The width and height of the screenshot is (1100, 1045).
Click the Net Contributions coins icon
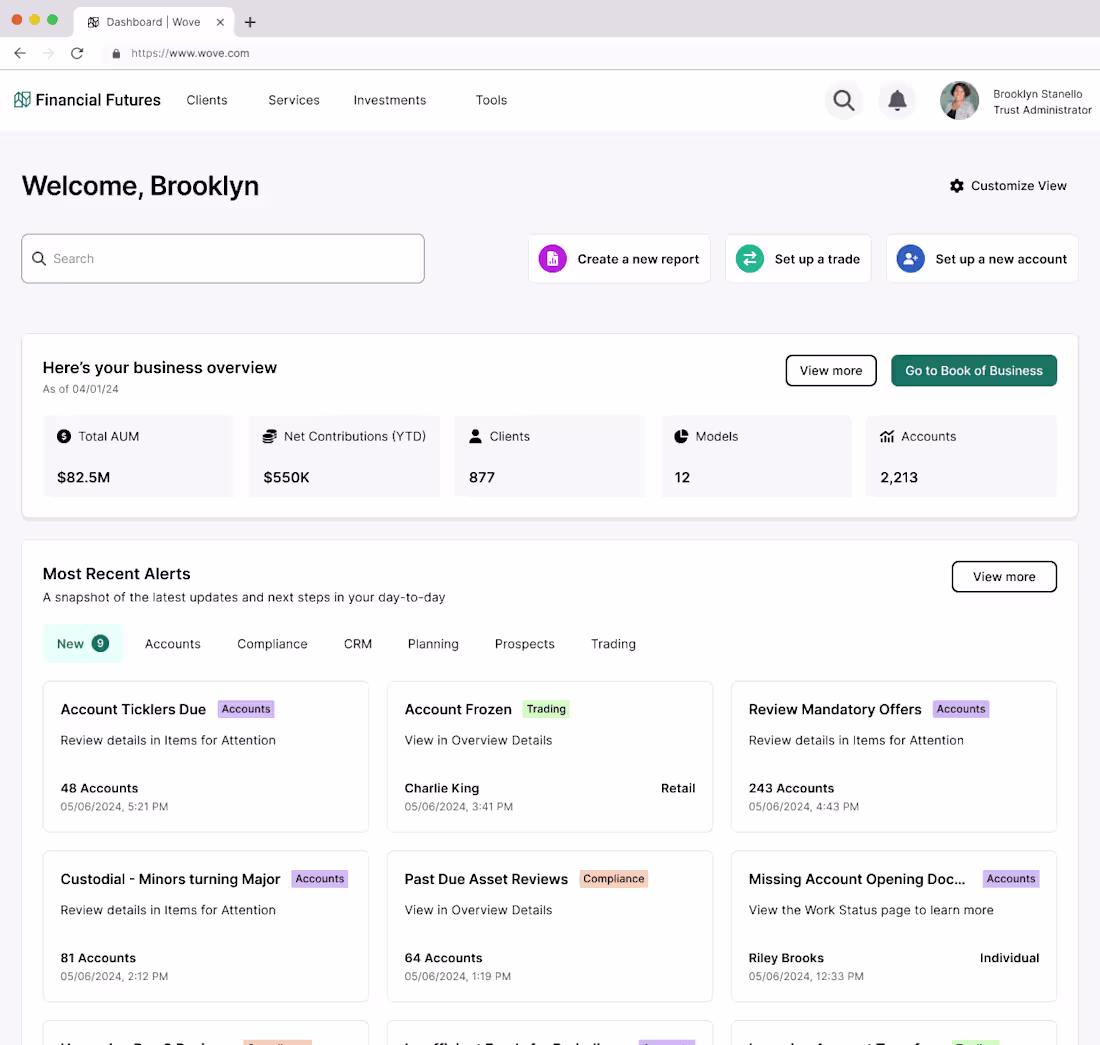(269, 436)
